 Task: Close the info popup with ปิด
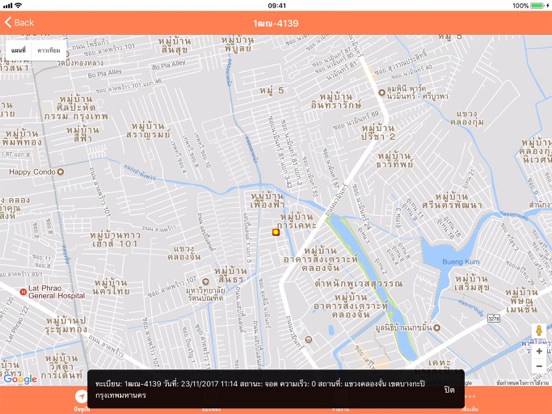click(x=449, y=390)
